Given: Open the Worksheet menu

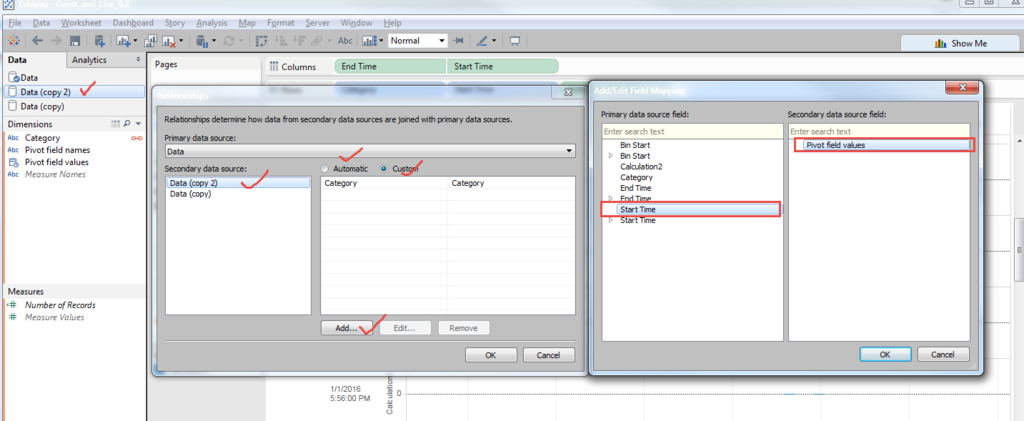Looking at the screenshot, I should (81, 23).
